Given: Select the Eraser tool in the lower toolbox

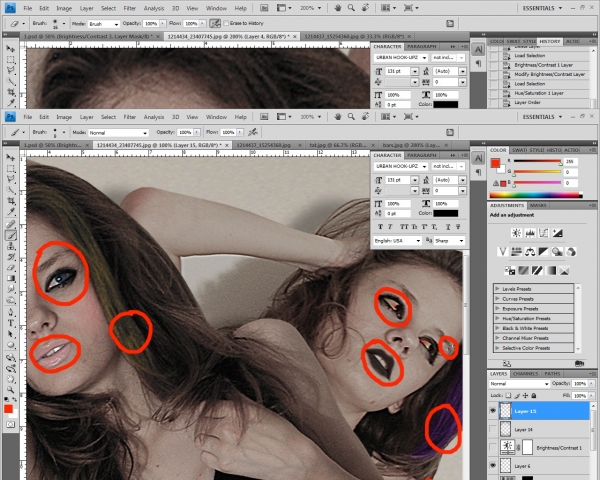Looking at the screenshot, I should 11,268.
